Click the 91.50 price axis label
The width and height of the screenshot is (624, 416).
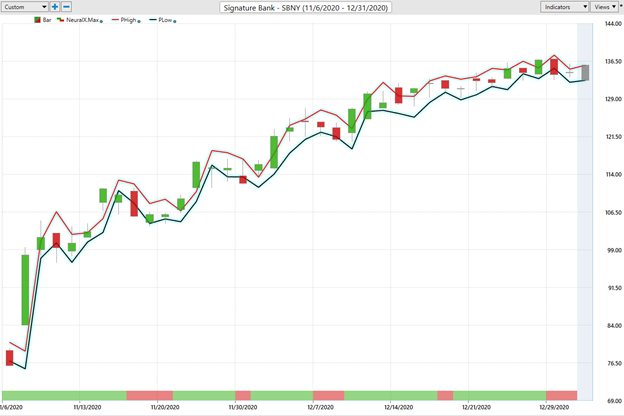[x=613, y=288]
